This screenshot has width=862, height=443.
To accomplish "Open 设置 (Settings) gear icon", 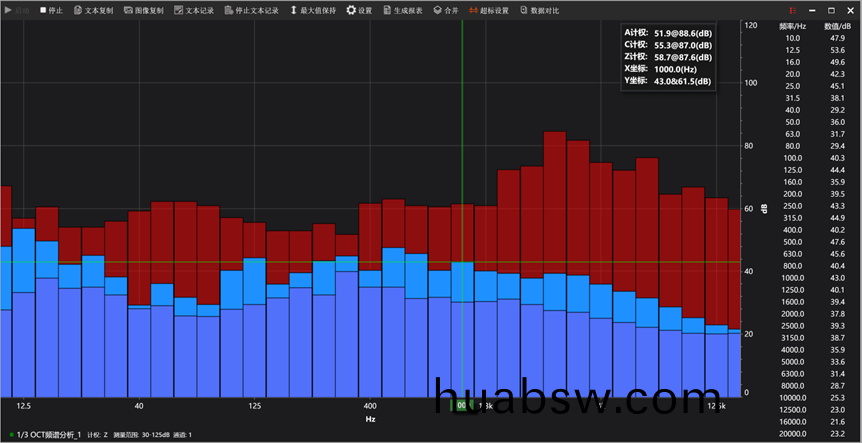I will click(358, 10).
